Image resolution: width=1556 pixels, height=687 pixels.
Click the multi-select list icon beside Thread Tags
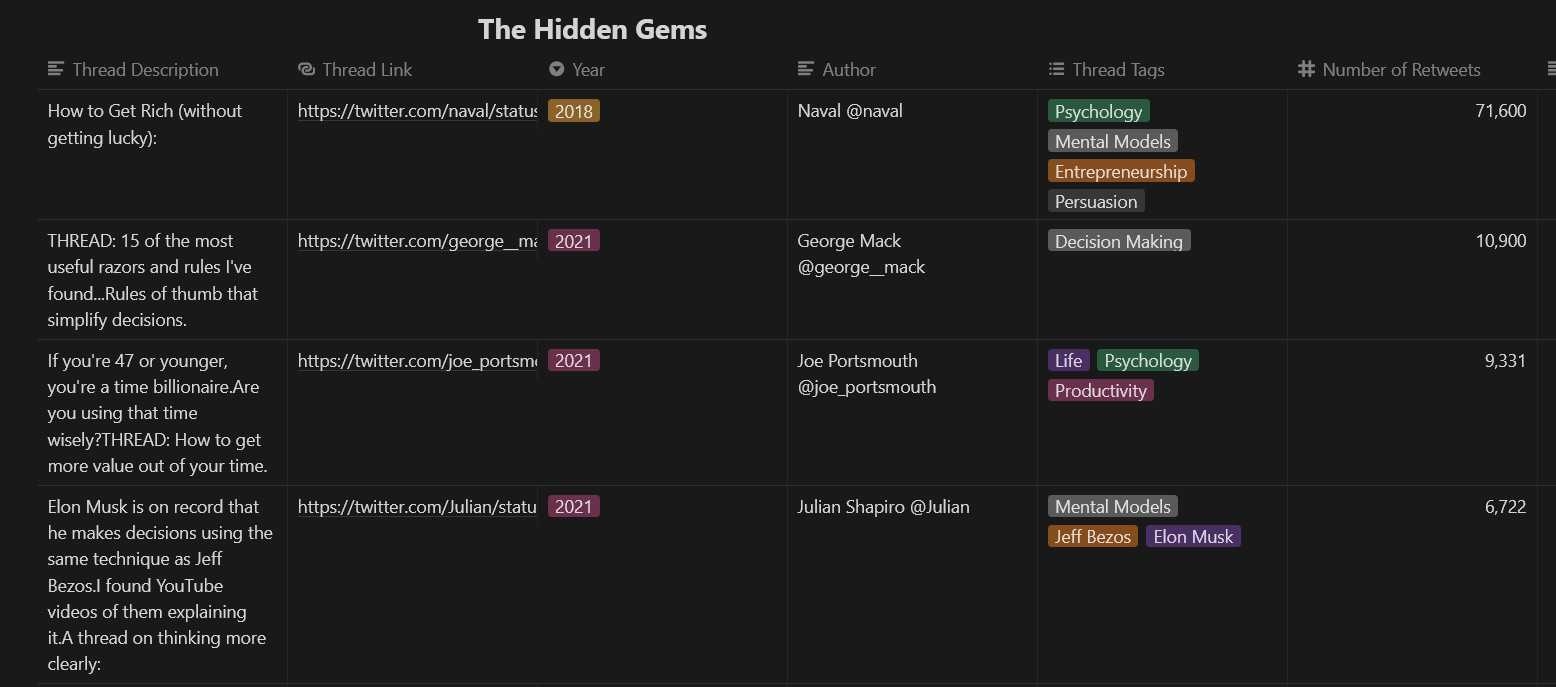pyautogui.click(x=1056, y=69)
